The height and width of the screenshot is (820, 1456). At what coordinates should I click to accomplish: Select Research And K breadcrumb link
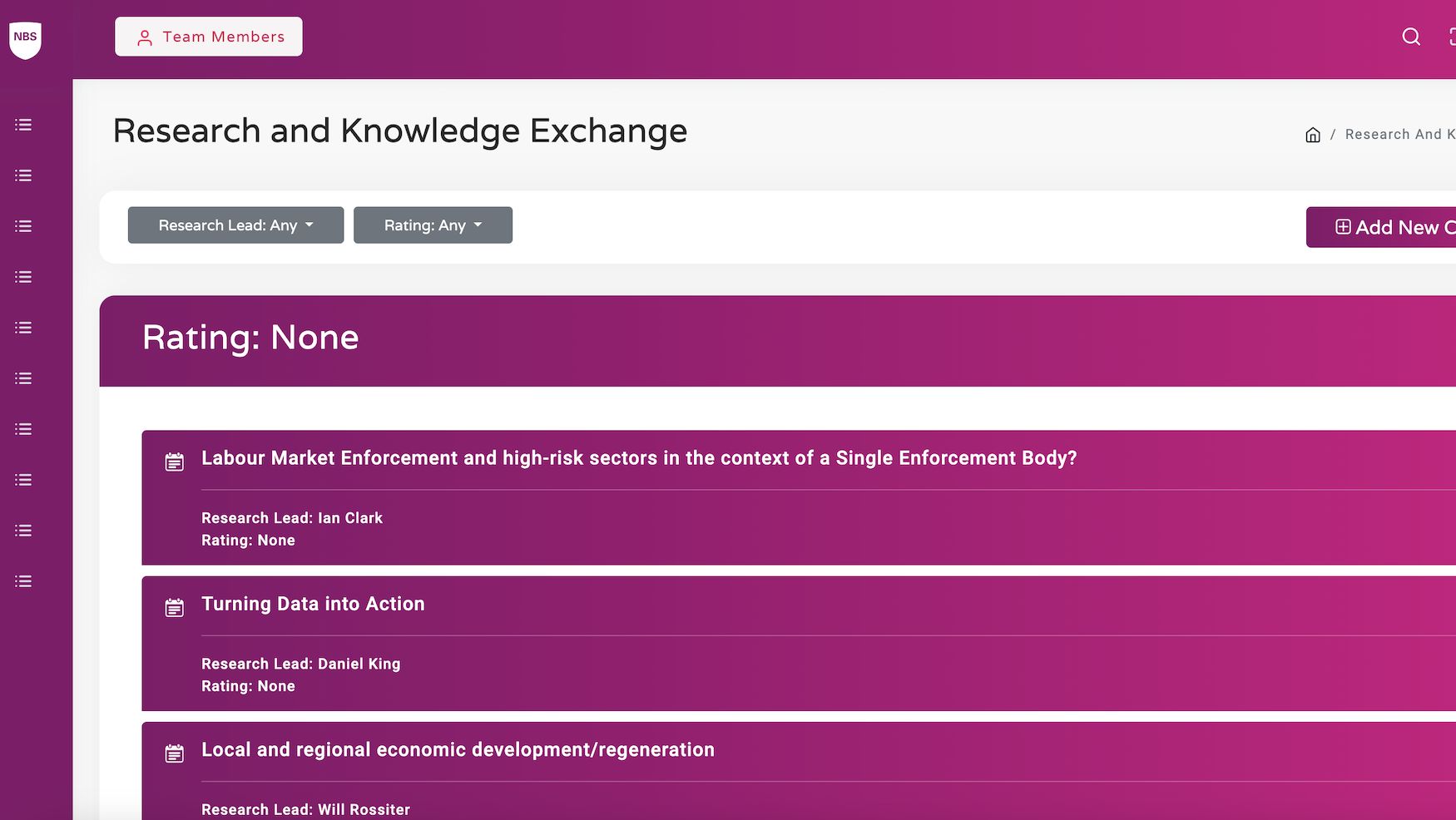point(1399,135)
